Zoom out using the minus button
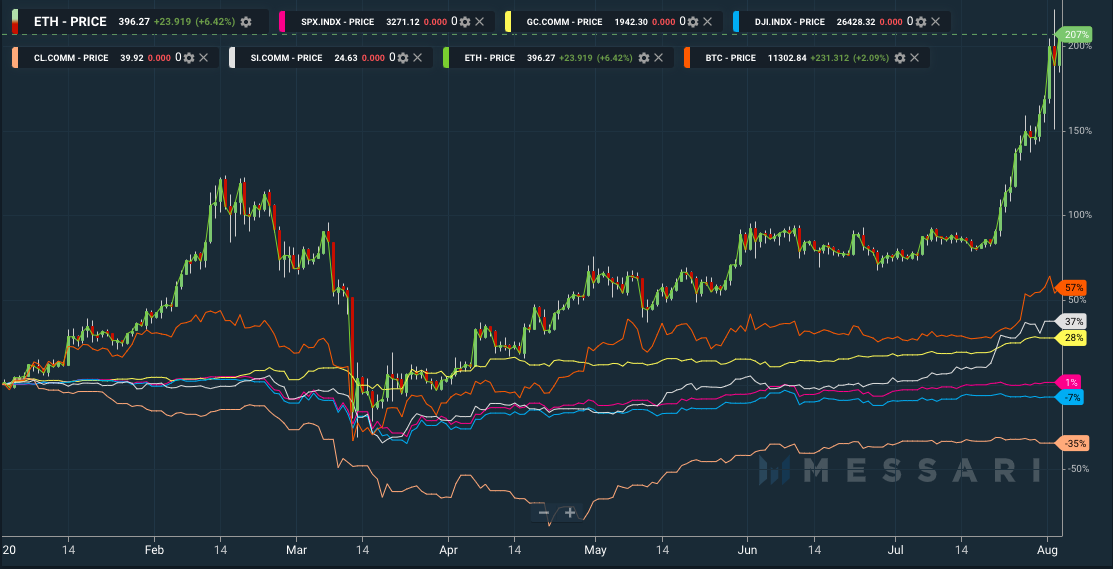1113x569 pixels. pos(544,513)
